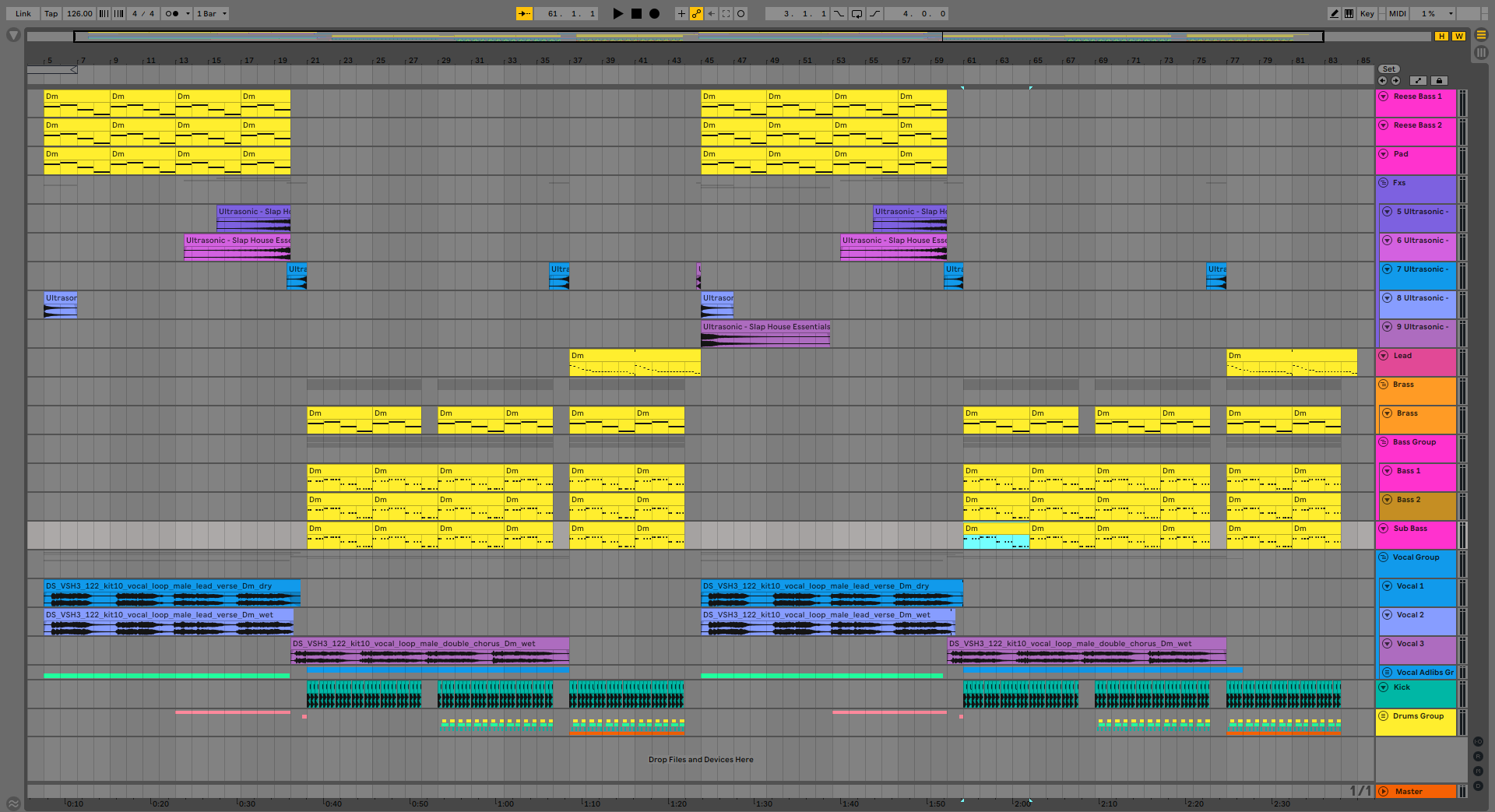Jump to next locator arrow
This screenshot has height=812, width=1495.
pyautogui.click(x=1395, y=81)
